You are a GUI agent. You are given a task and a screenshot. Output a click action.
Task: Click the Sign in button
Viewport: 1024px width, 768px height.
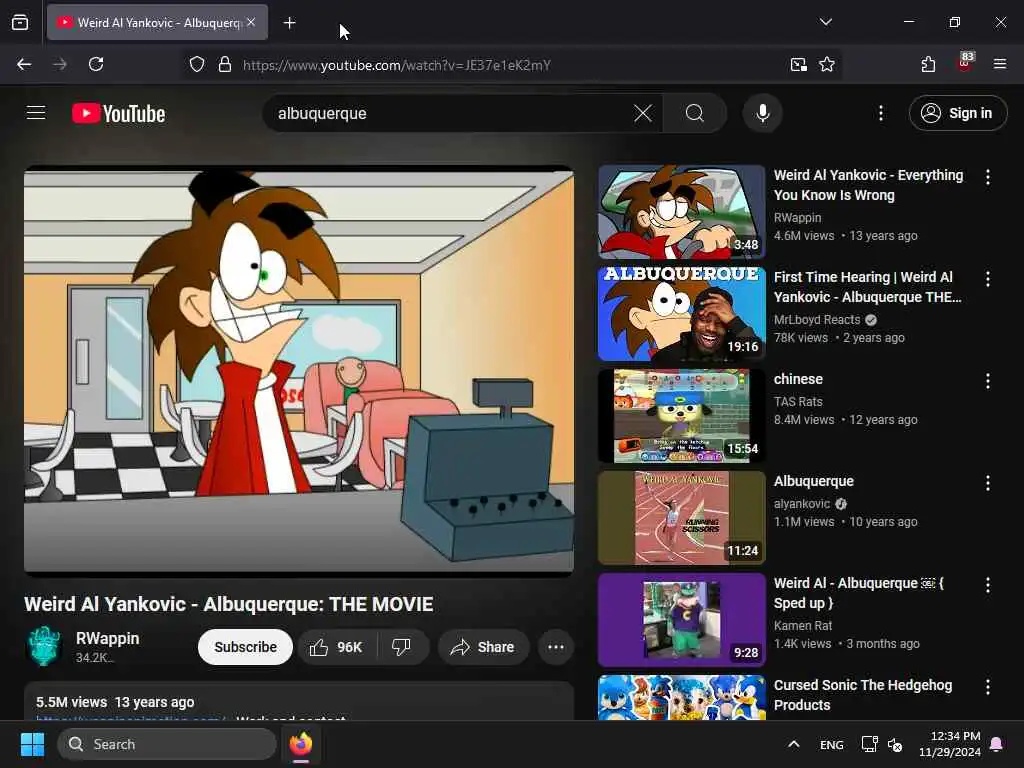coord(957,114)
